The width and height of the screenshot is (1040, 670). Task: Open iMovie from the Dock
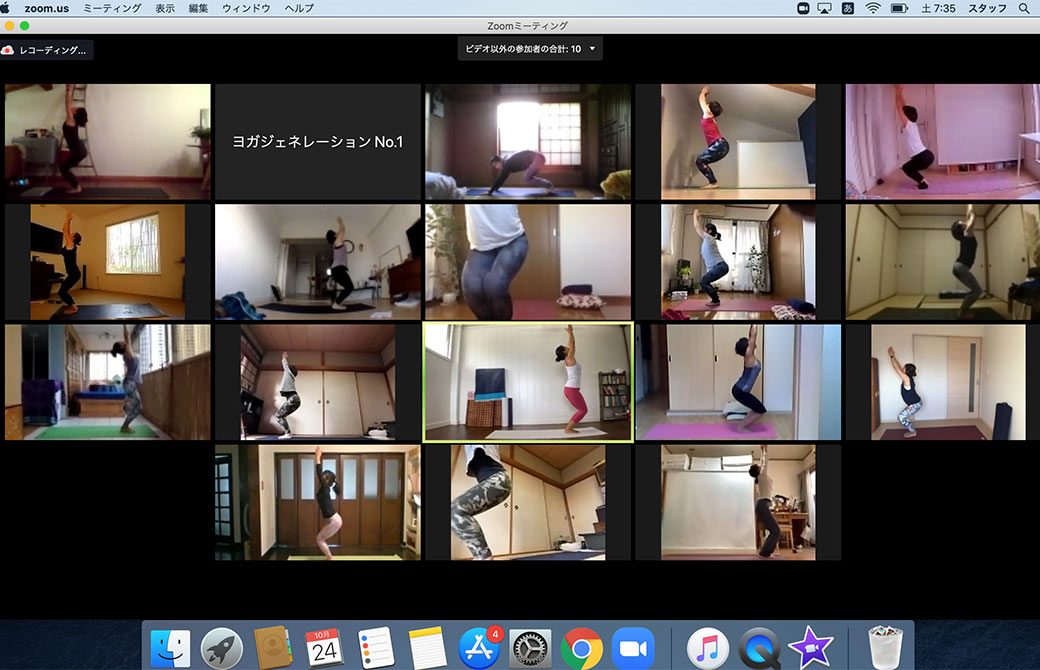808,647
